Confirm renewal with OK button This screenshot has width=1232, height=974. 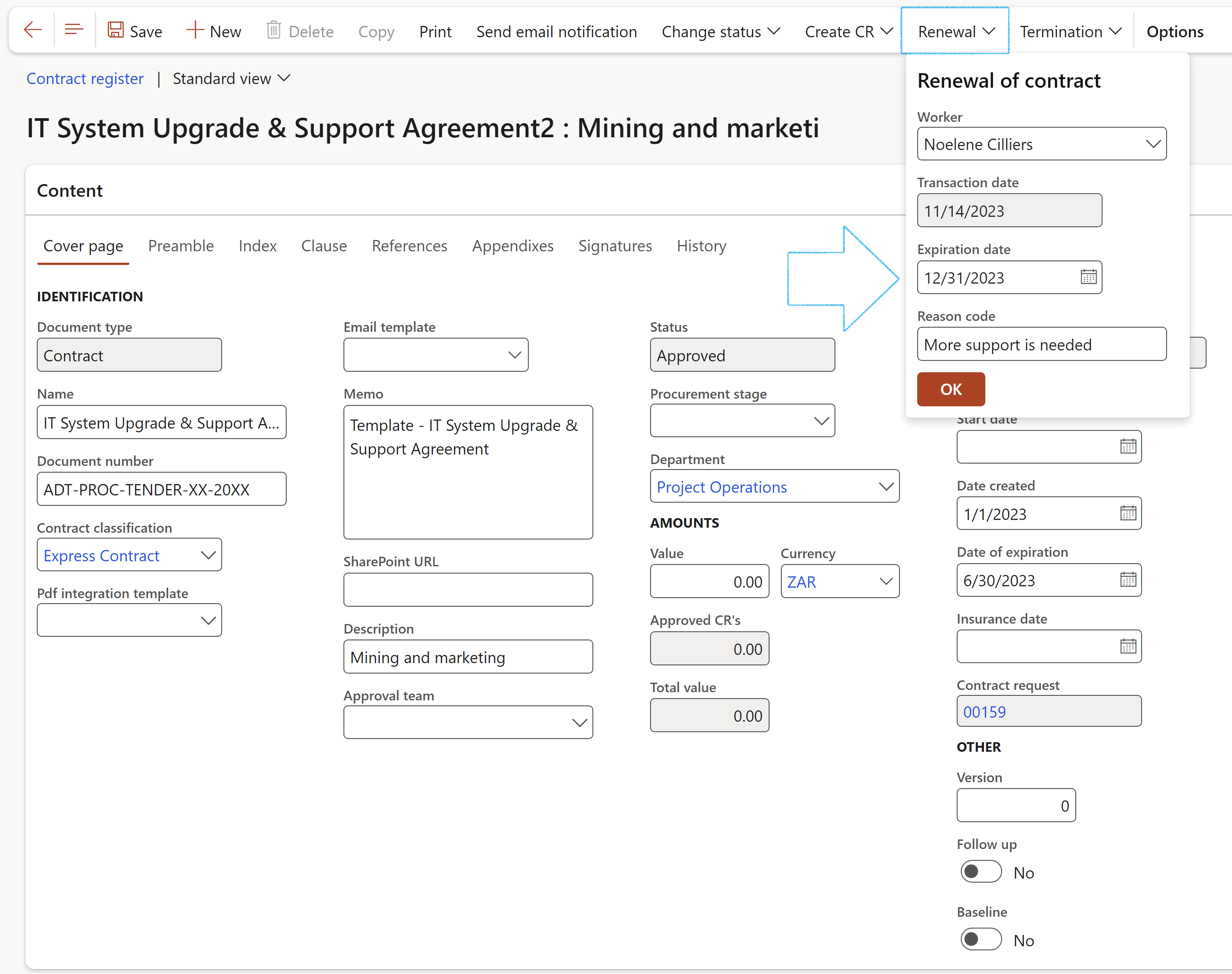coord(950,389)
